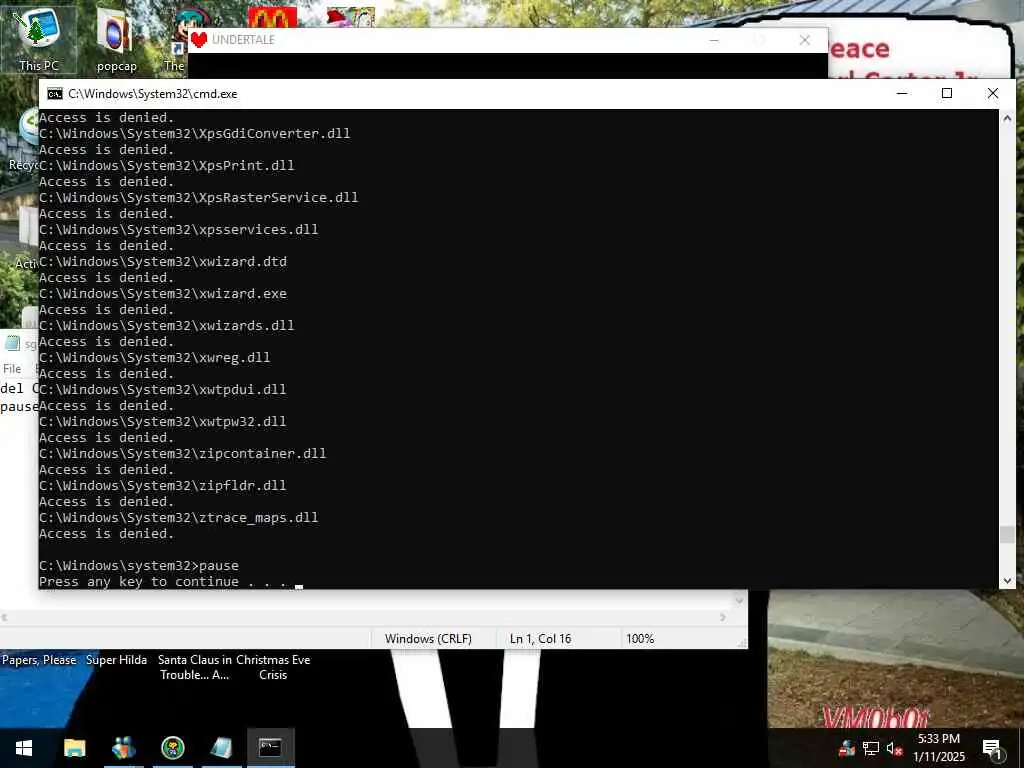Image resolution: width=1024 pixels, height=768 pixels.
Task: Click the C:\Windows\System32\cmd.exe title text
Action: pos(153,94)
